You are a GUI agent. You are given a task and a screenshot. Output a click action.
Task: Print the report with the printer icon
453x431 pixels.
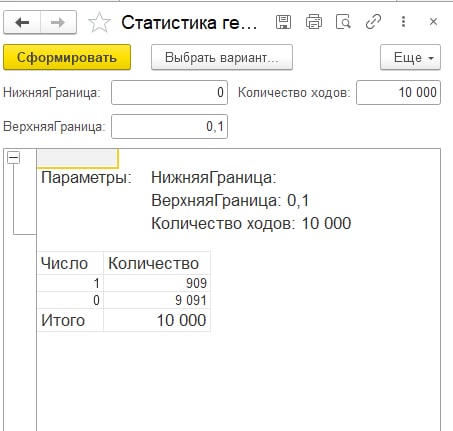(314, 22)
